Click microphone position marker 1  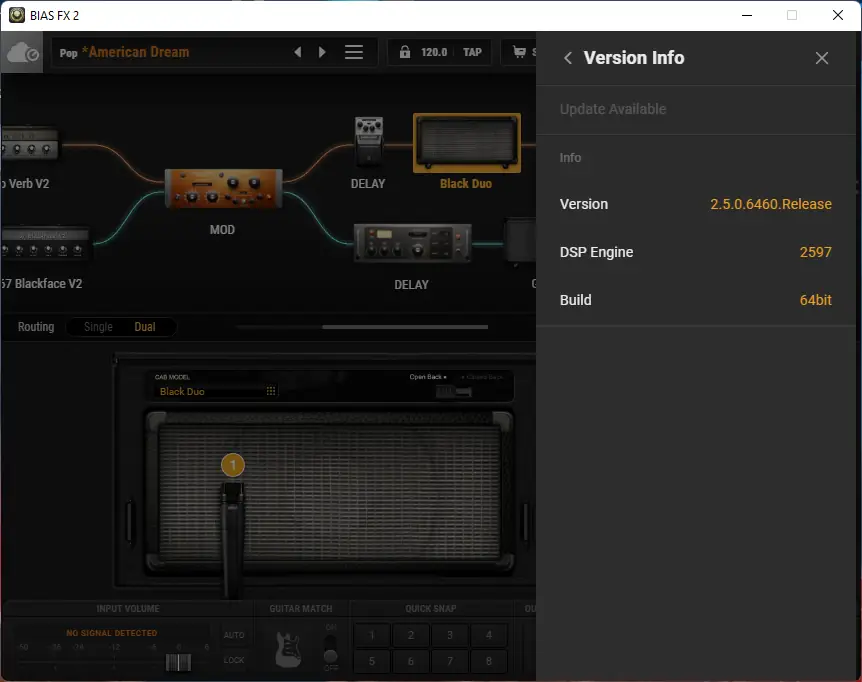tap(233, 465)
